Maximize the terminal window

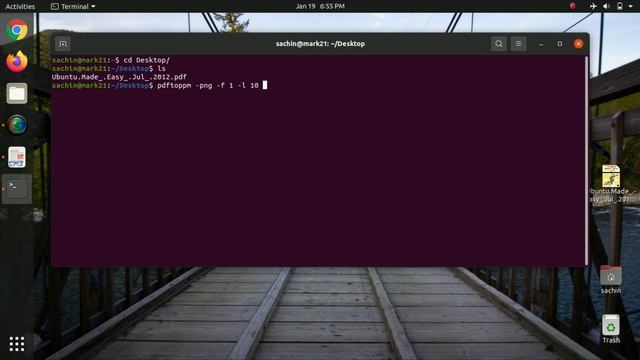click(560, 44)
